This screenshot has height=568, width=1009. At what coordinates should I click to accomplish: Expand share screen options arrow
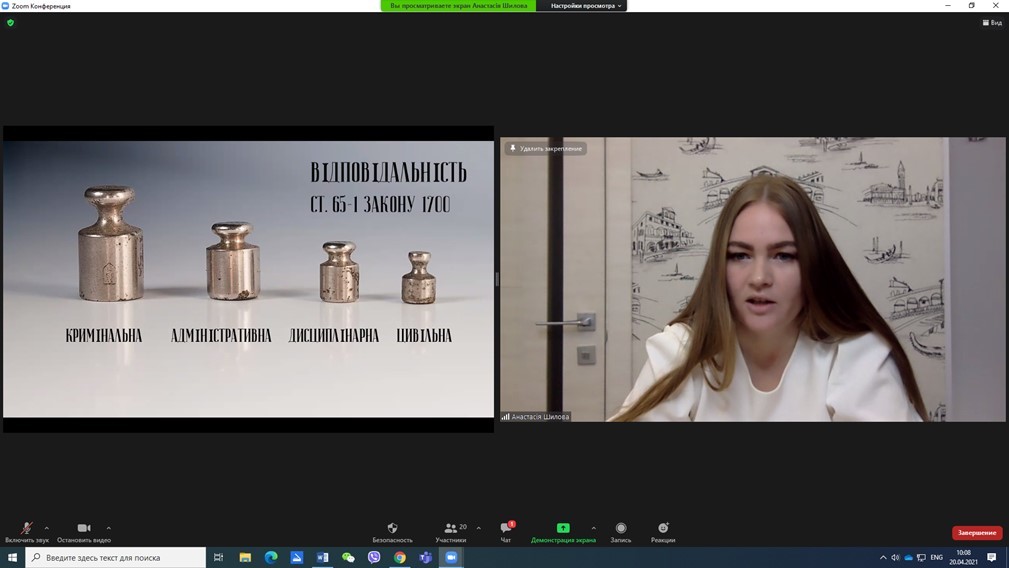click(593, 528)
